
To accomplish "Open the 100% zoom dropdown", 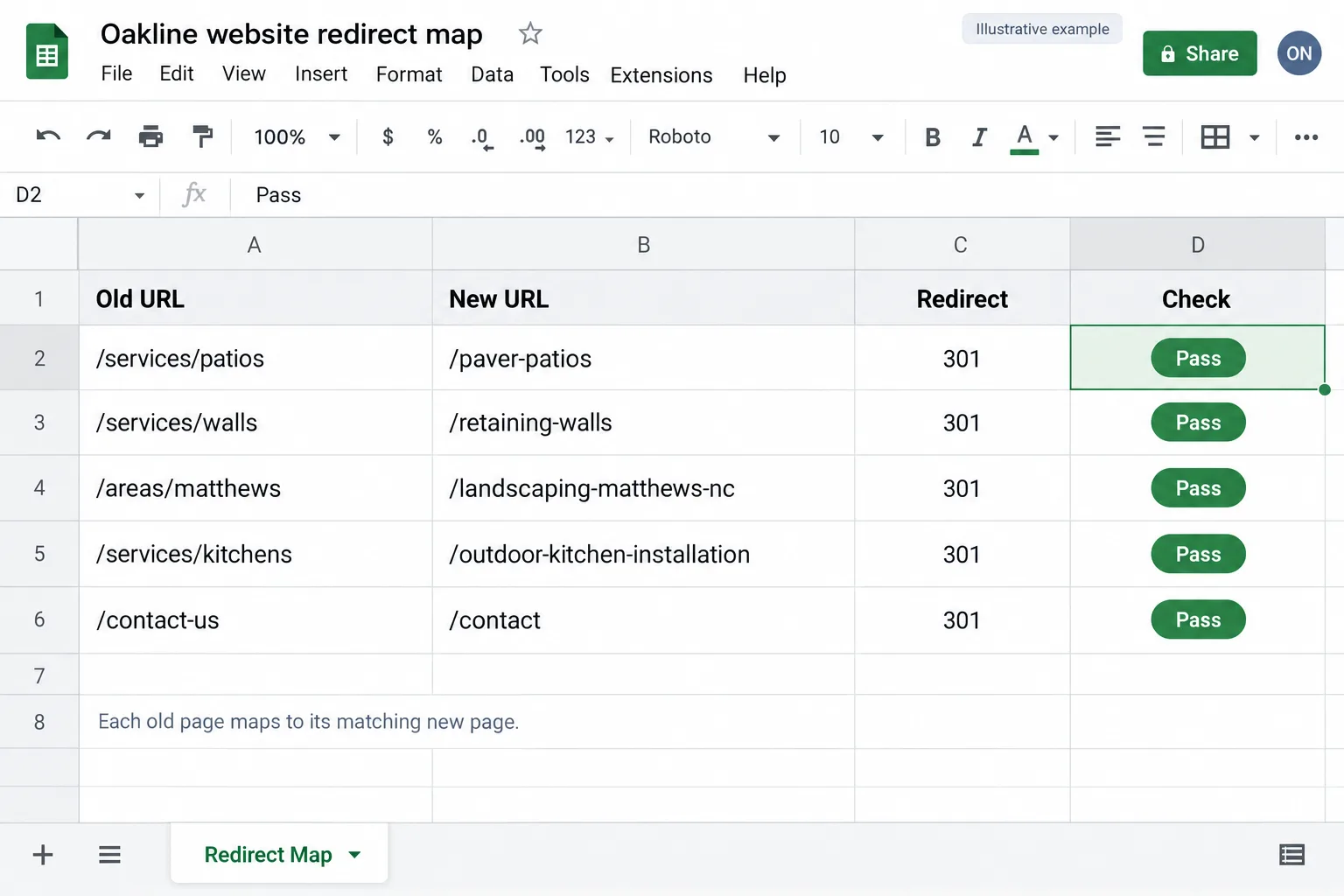I will (297, 137).
